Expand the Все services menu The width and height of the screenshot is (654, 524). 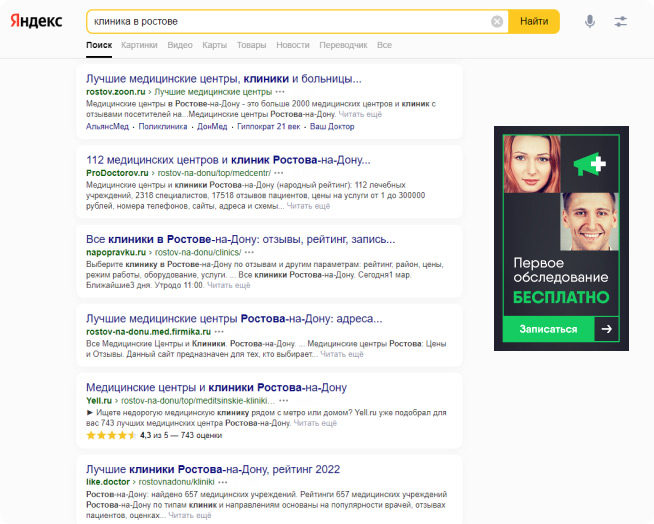coord(384,45)
